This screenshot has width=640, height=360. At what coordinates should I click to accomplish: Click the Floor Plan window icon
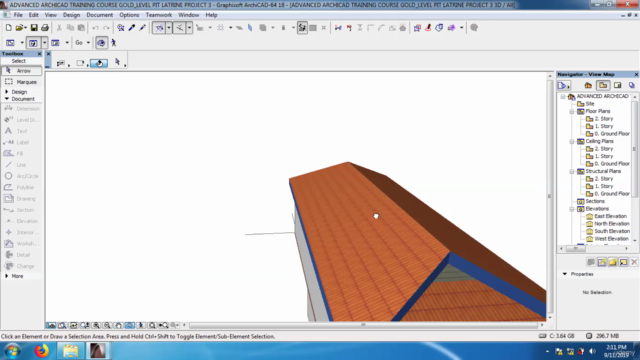[10, 42]
